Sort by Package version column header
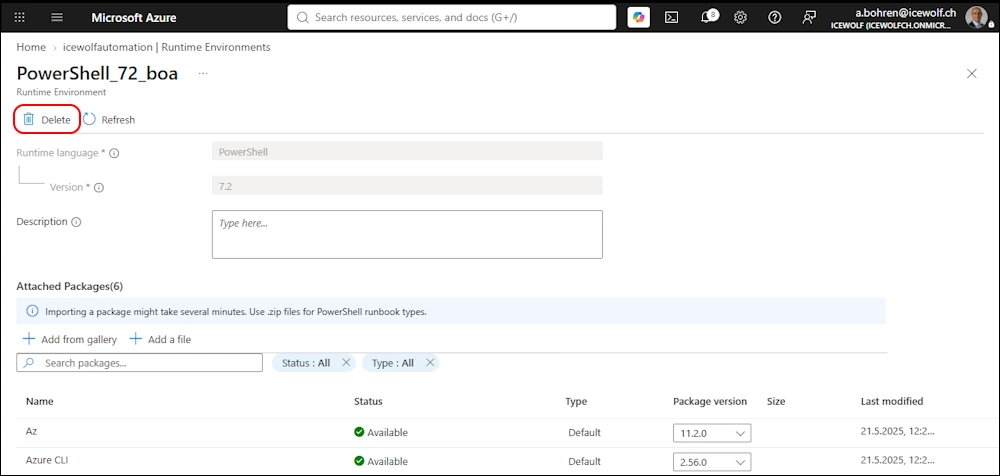 click(710, 401)
